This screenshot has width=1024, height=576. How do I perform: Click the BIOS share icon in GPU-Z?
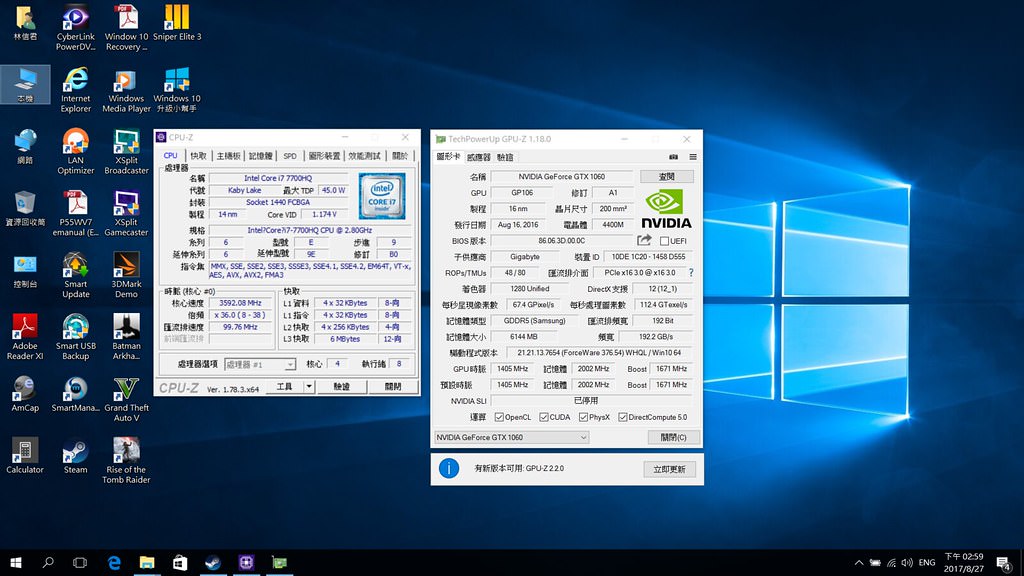645,240
